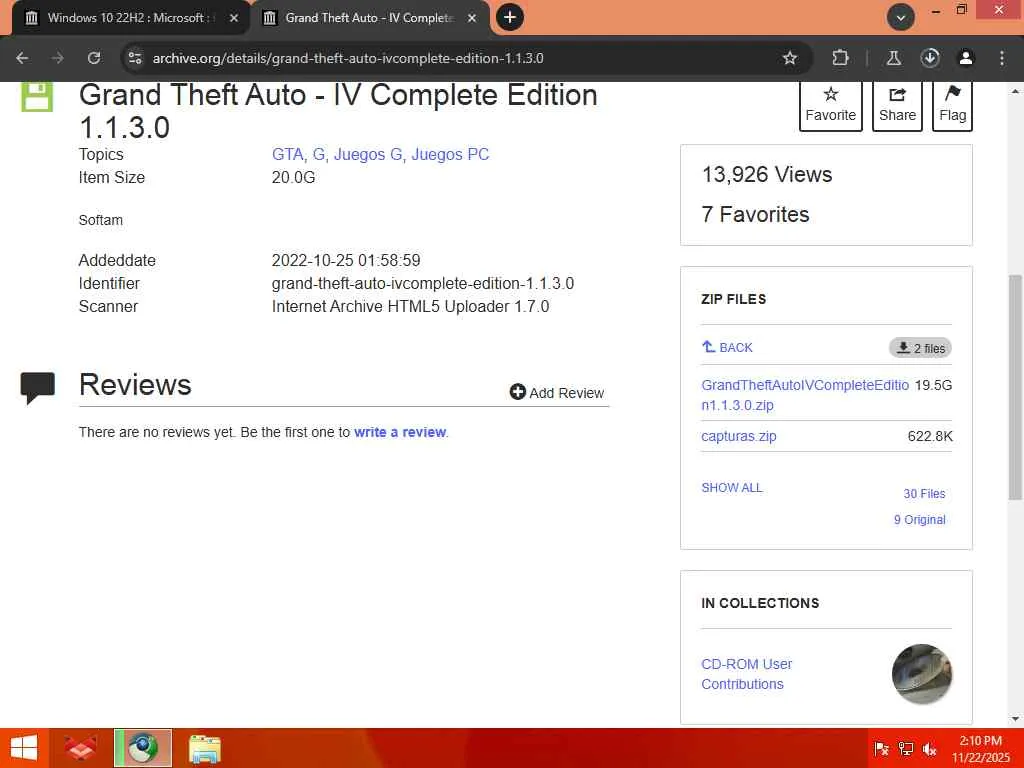Open a new browser tab
This screenshot has height=768, width=1024.
pos(510,18)
